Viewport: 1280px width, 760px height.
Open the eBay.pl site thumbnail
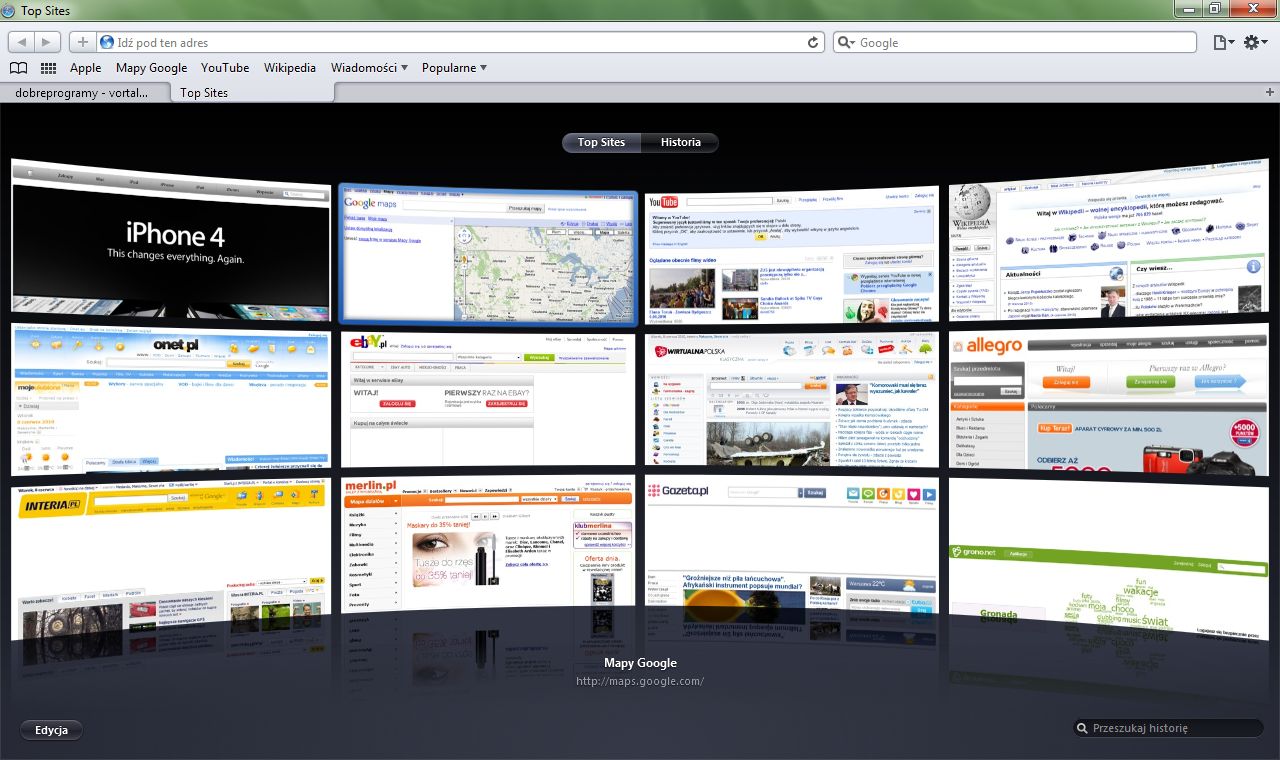[488, 400]
